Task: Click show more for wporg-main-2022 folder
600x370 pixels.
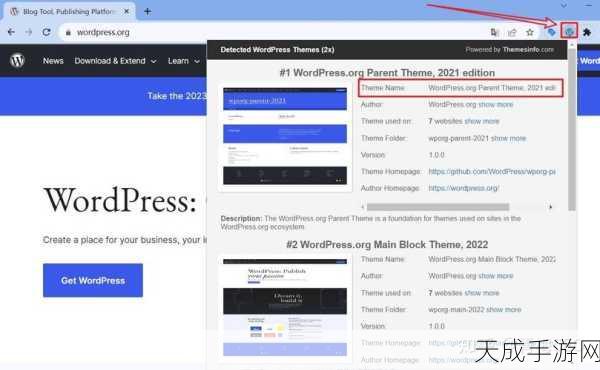Action: 504,310
